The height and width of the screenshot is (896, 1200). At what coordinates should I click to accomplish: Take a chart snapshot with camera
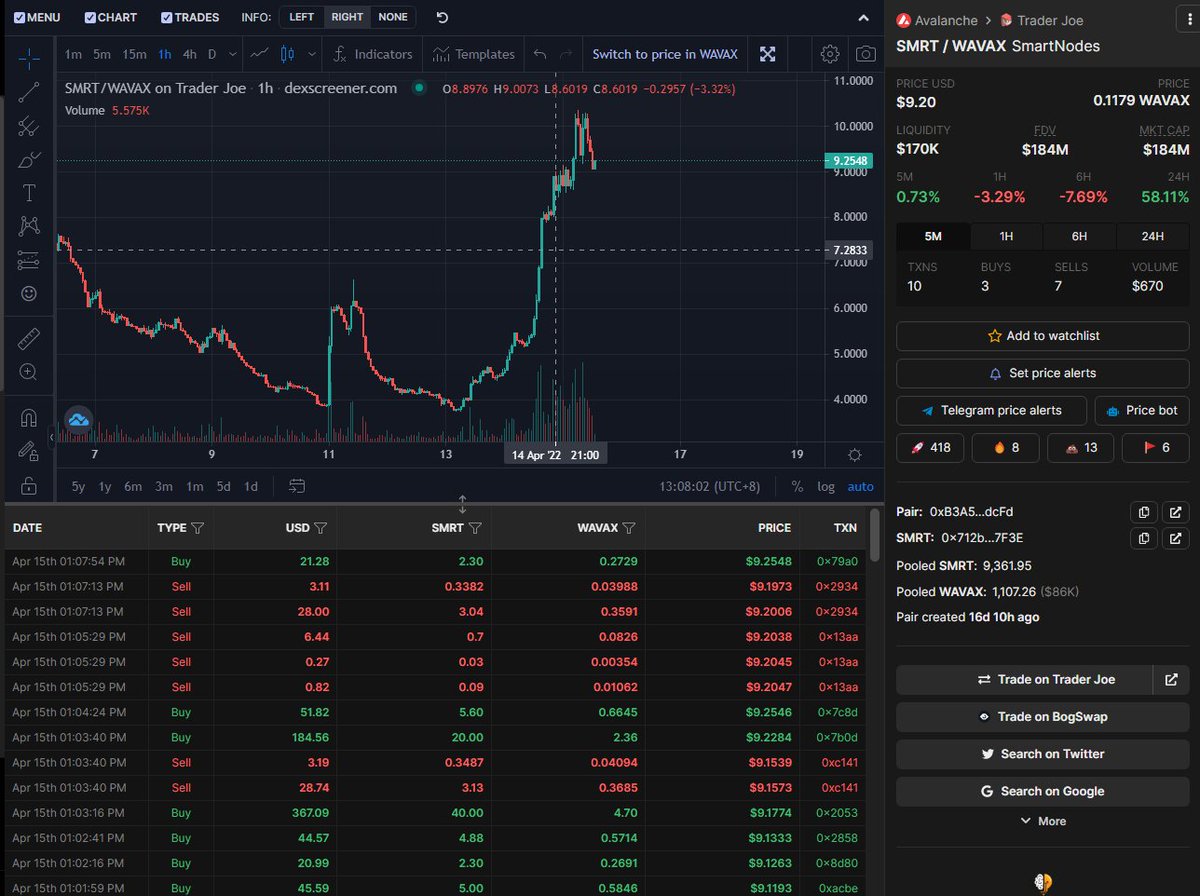(866, 54)
